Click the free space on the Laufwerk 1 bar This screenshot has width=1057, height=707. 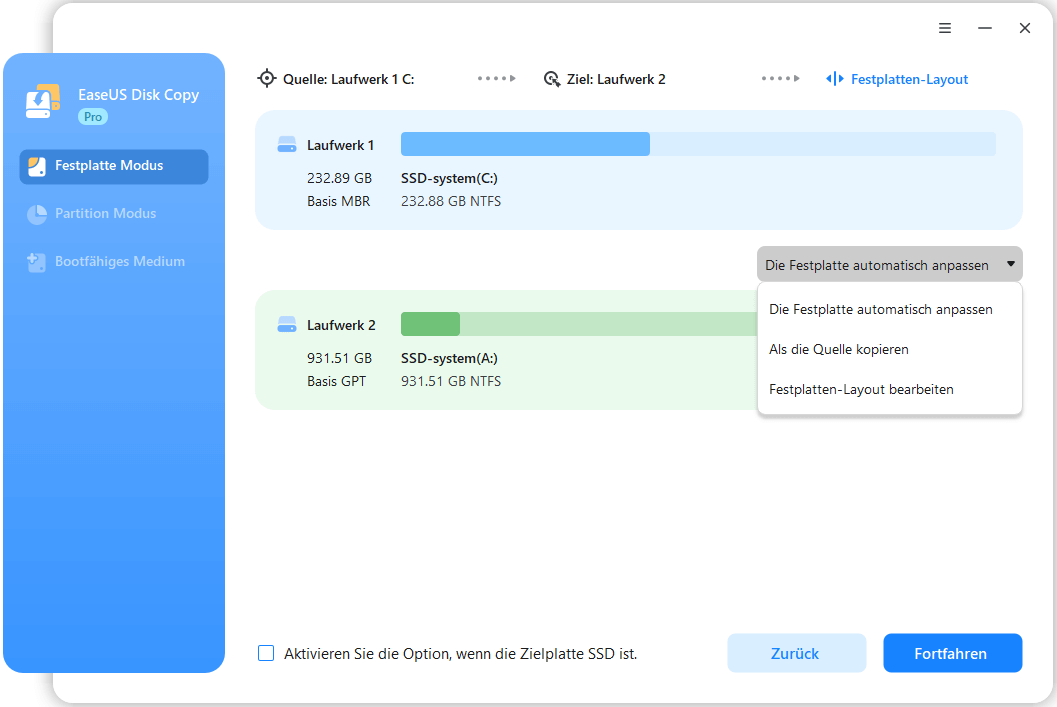[x=822, y=144]
